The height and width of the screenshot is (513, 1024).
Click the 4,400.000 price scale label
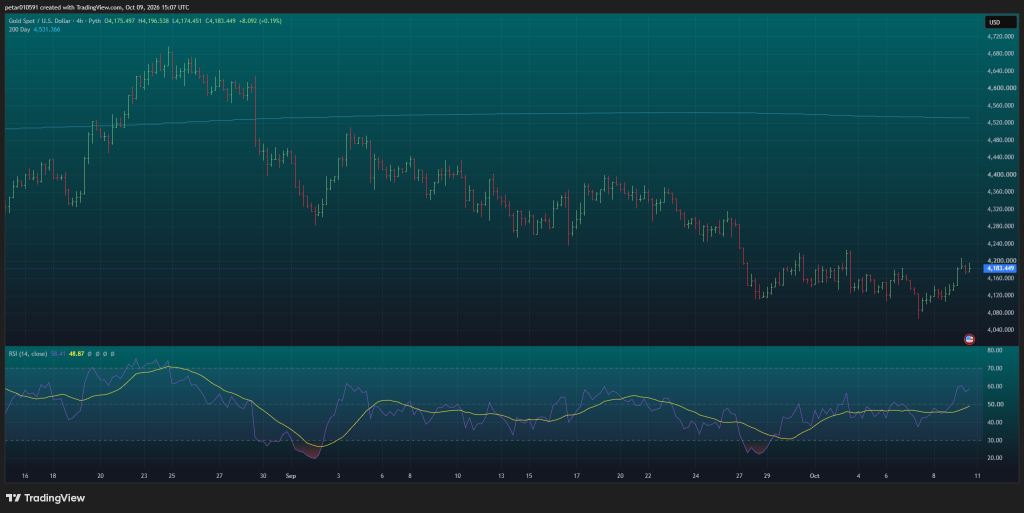click(1001, 174)
